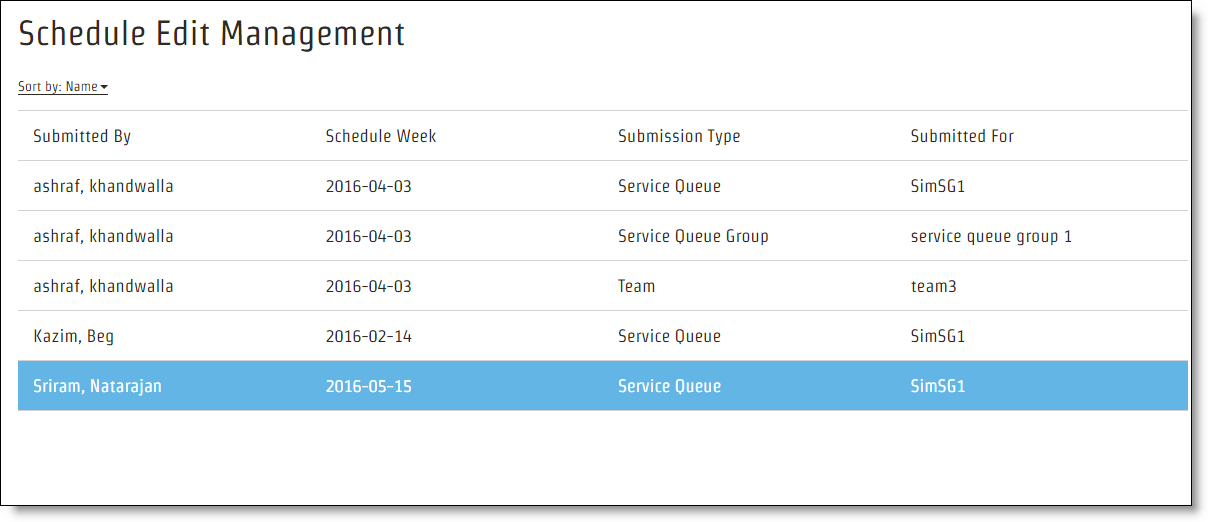Viewport: 1208px width, 522px height.
Task: Click the 2016-02-14 schedule week cell
Action: coord(368,336)
